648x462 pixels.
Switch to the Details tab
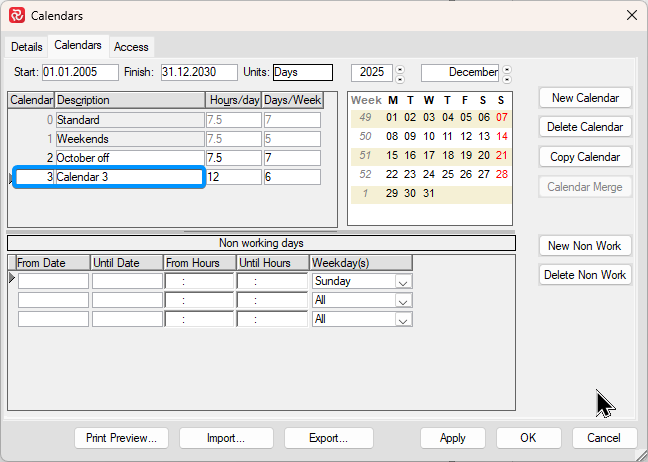[x=27, y=47]
